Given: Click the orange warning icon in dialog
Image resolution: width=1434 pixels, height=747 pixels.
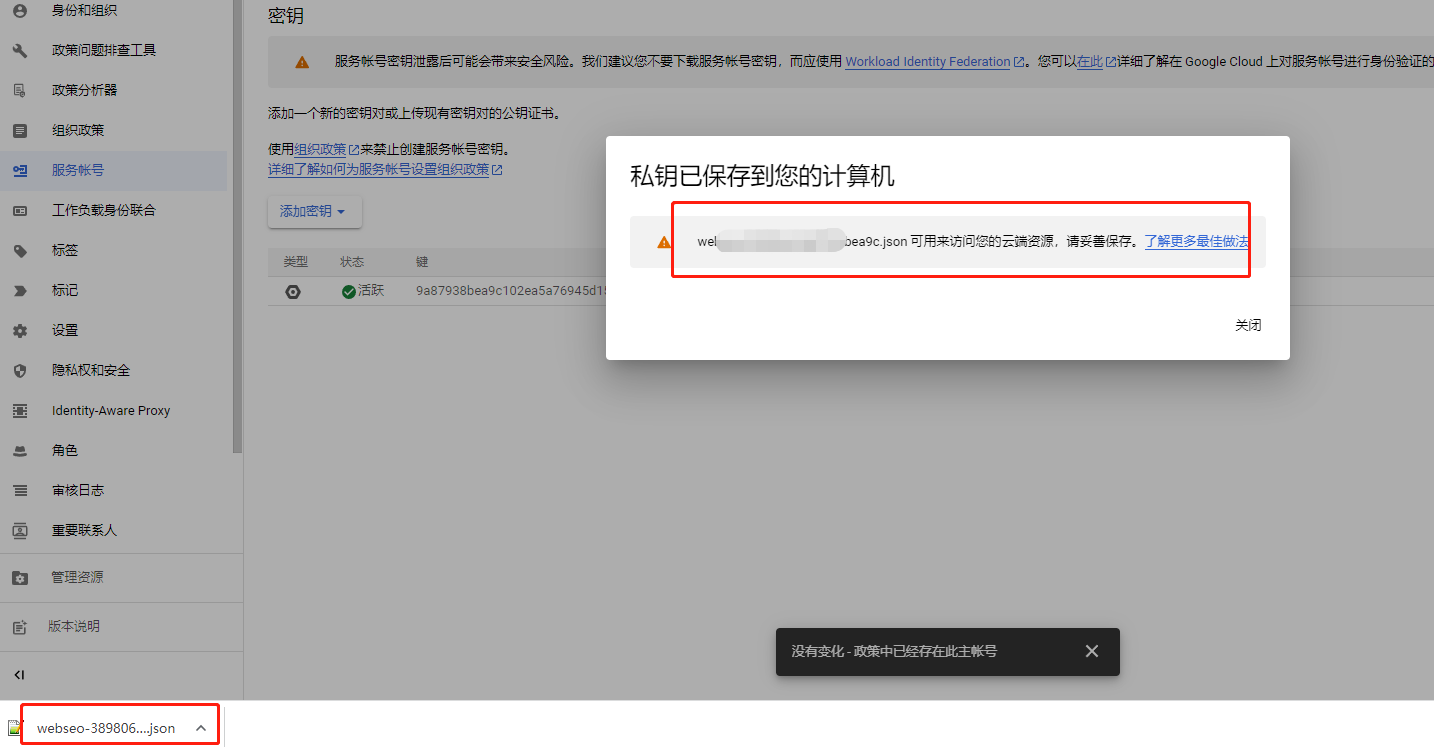Looking at the screenshot, I should tap(664, 242).
